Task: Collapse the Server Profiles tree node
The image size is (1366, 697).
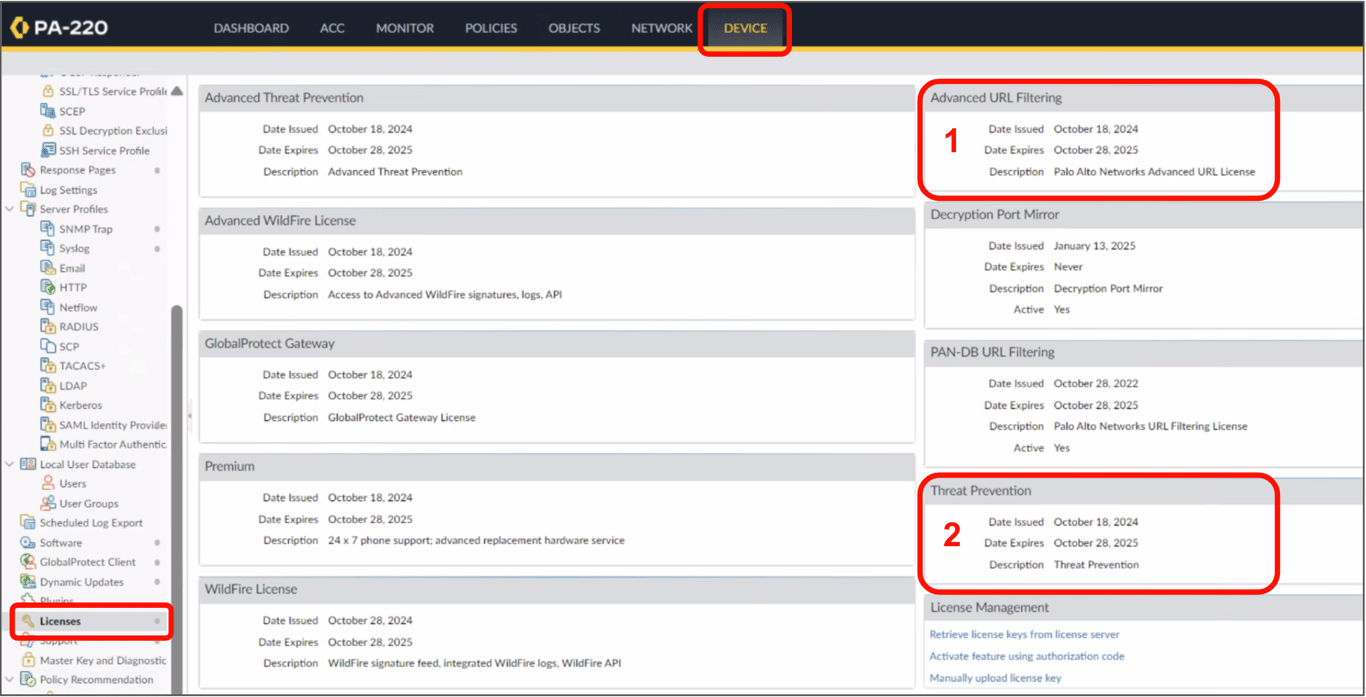Action: pos(10,209)
